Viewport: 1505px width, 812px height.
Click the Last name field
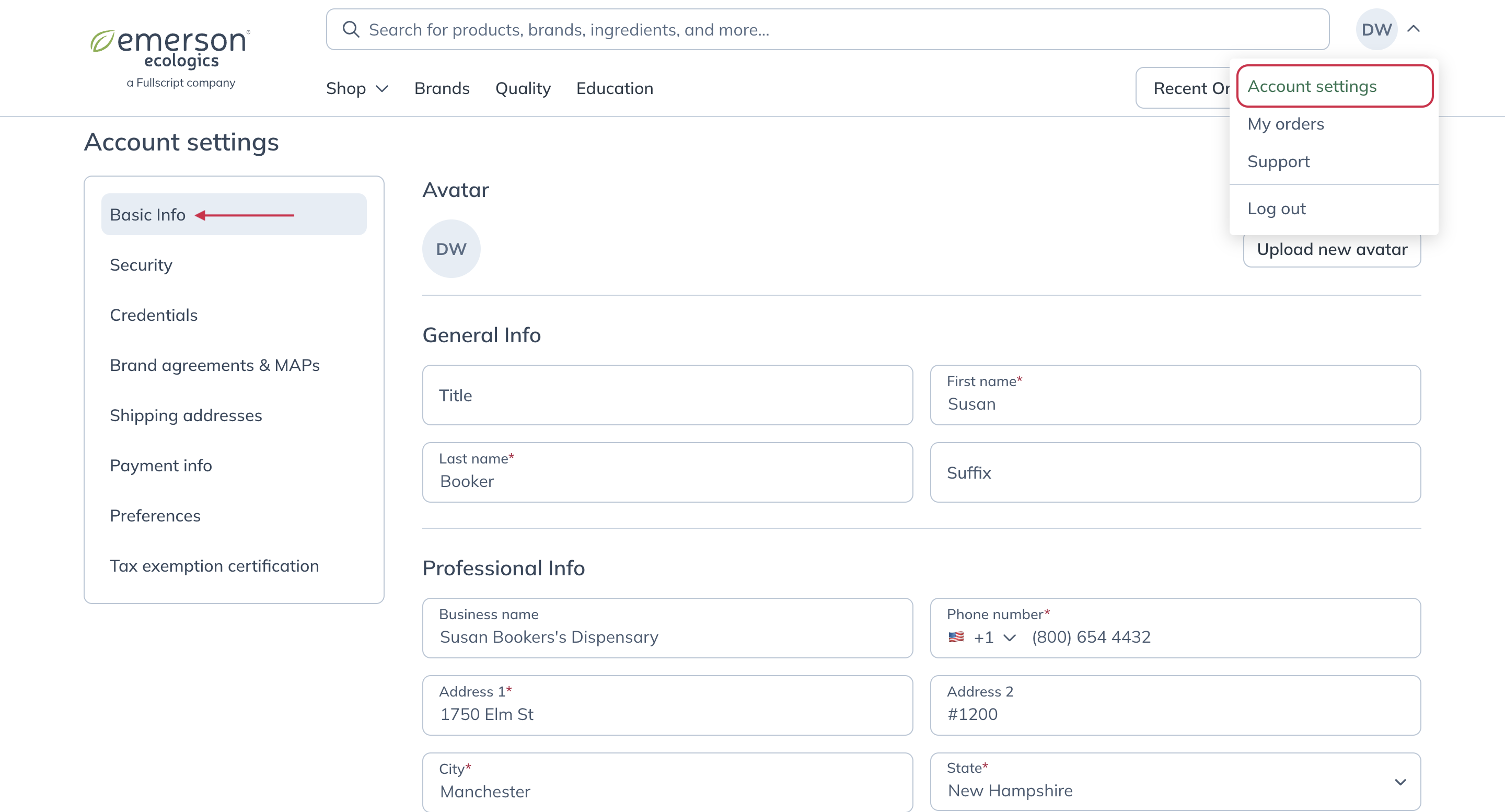click(x=667, y=472)
